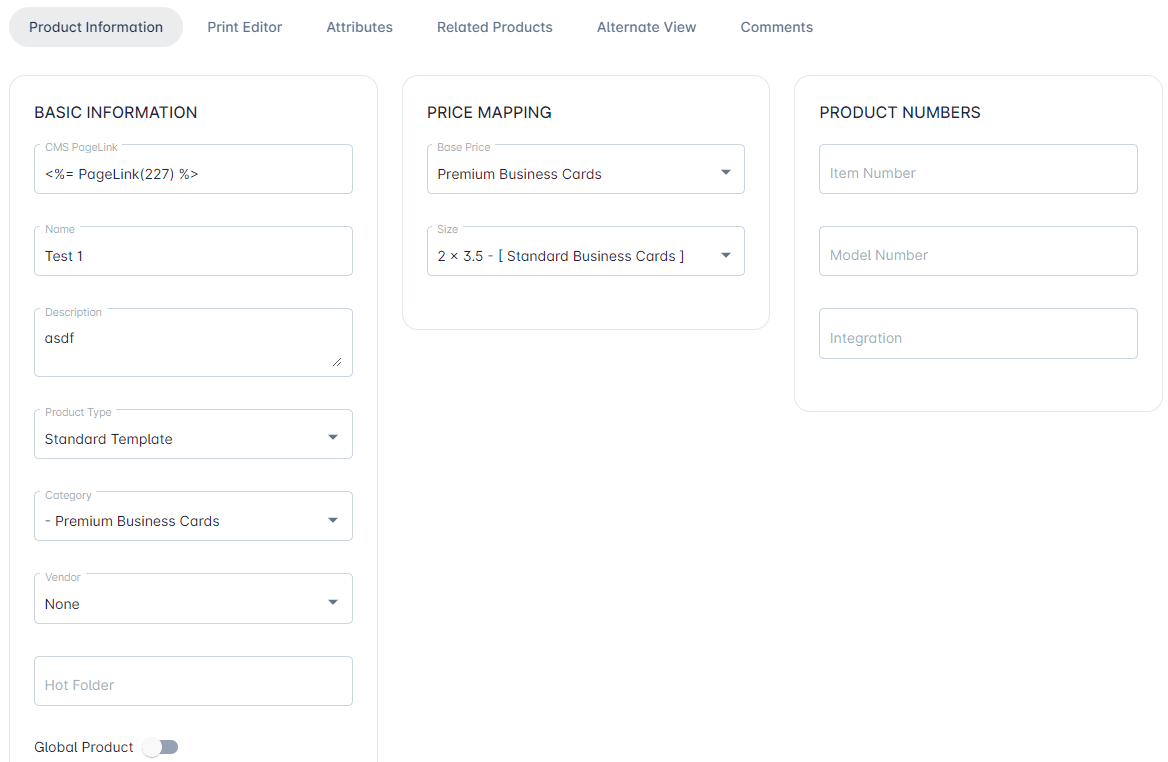Toggle the Global Product switch

(160, 747)
